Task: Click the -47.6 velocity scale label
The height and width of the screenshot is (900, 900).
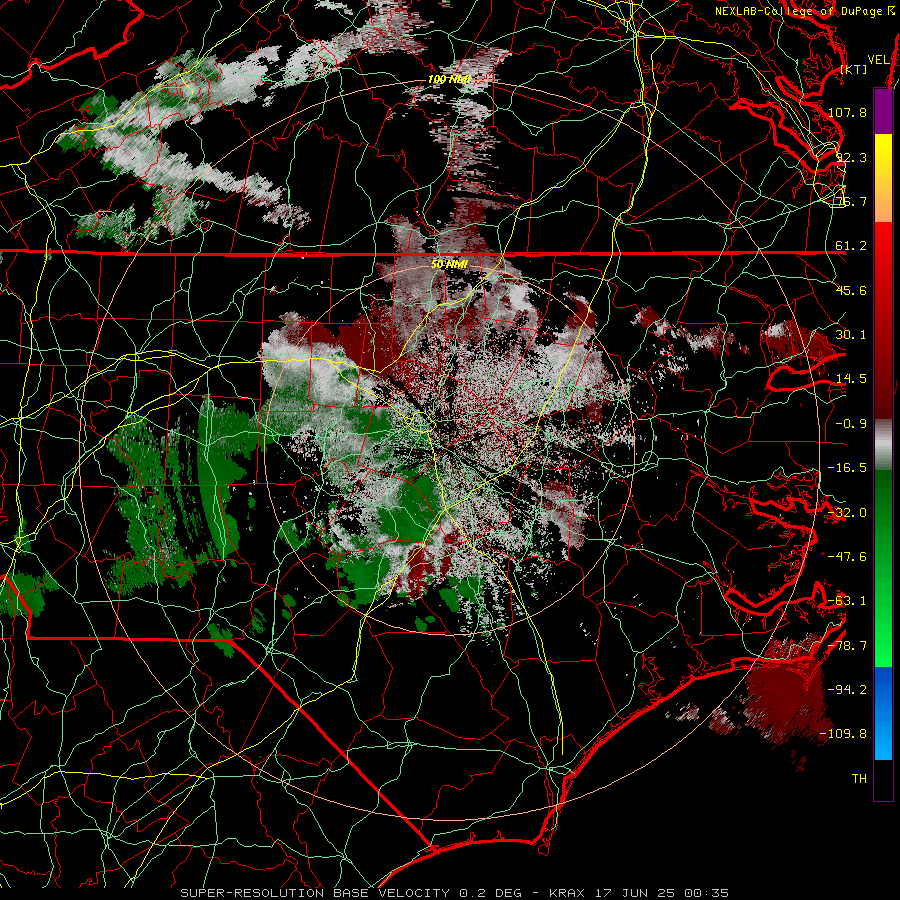Action: (x=847, y=557)
